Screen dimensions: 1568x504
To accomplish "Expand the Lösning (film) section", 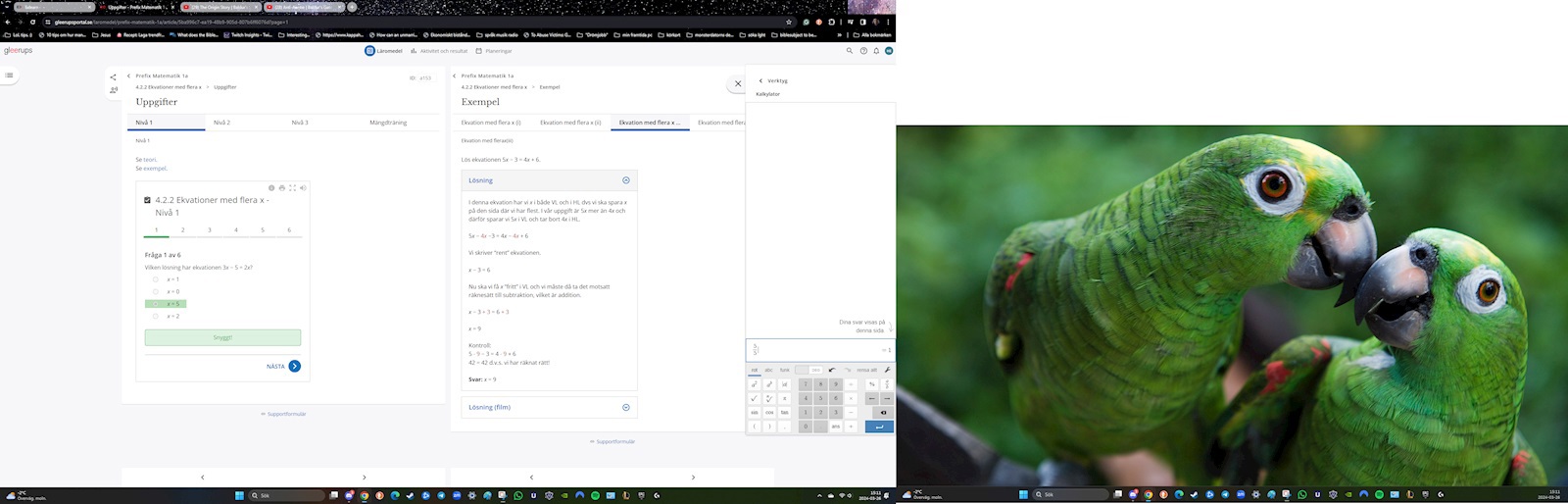I will point(625,407).
